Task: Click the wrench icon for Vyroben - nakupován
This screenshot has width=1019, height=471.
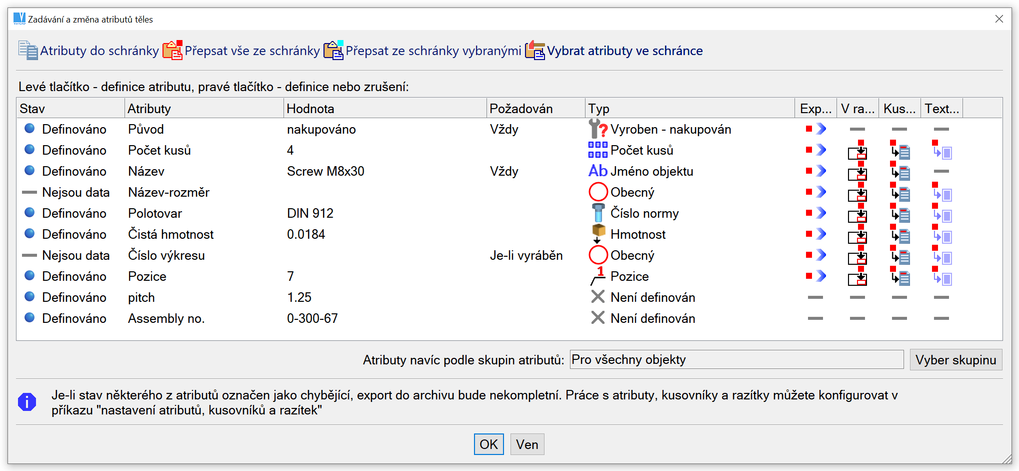Action: 597,129
